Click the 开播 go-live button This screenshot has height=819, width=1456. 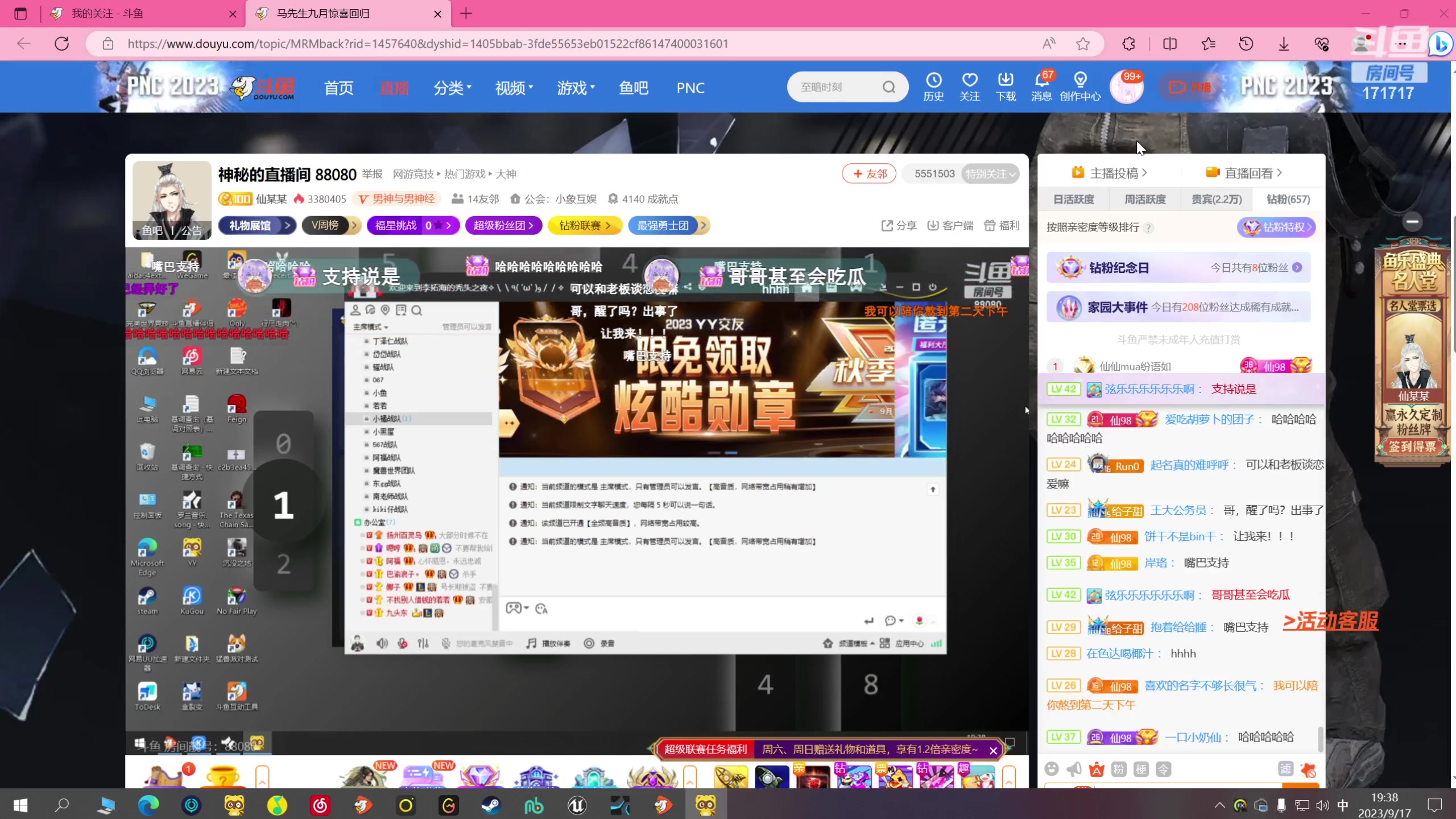tap(1189, 88)
